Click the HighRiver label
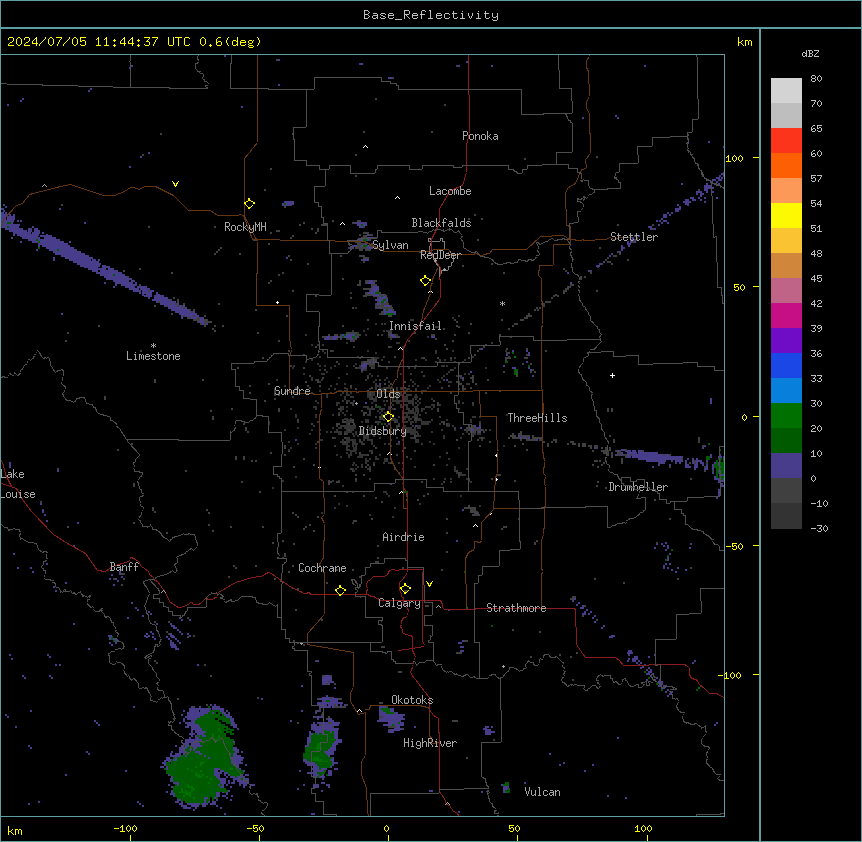This screenshot has width=862, height=842. 430,743
